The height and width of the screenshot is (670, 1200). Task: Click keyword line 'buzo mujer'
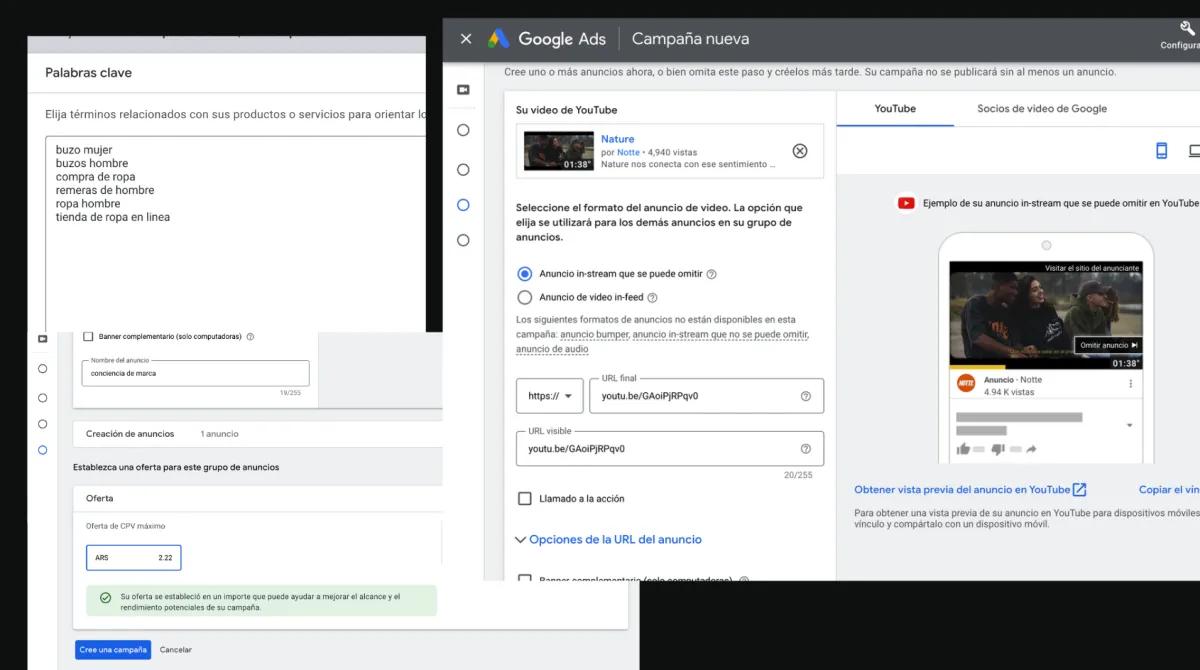point(84,150)
